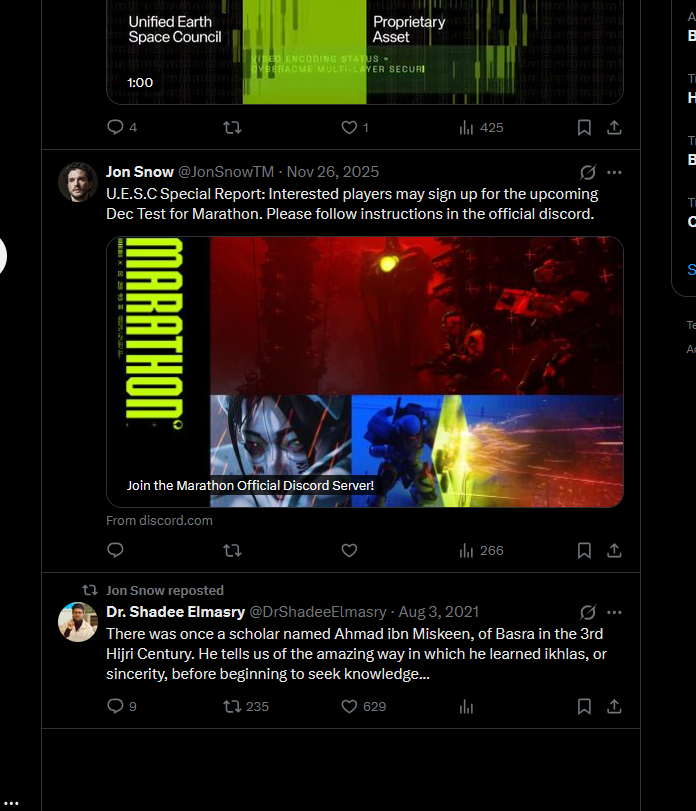Open Grok icon on Dr. Shadee Elmasry's post

point(588,612)
